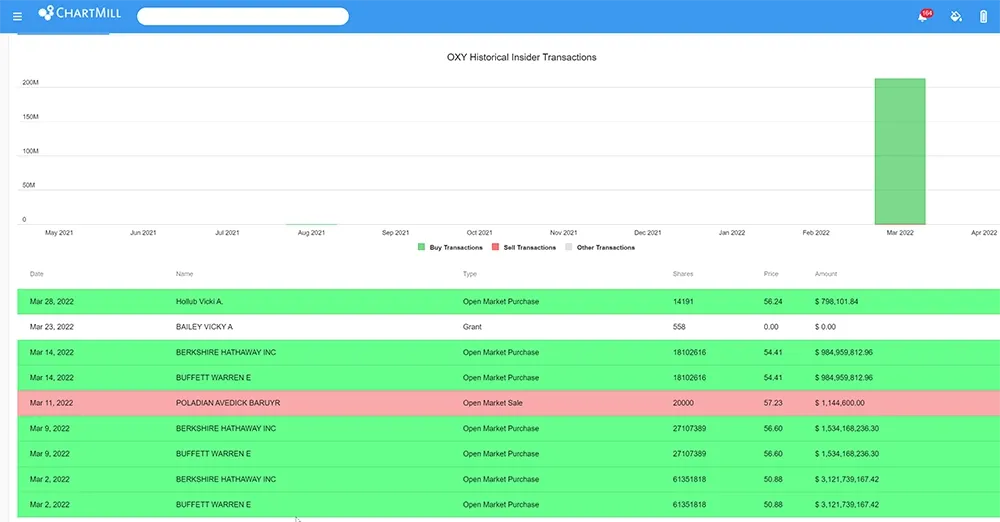Click the green Mar 2022 chart bar
This screenshot has height=522, width=1000.
click(900, 151)
